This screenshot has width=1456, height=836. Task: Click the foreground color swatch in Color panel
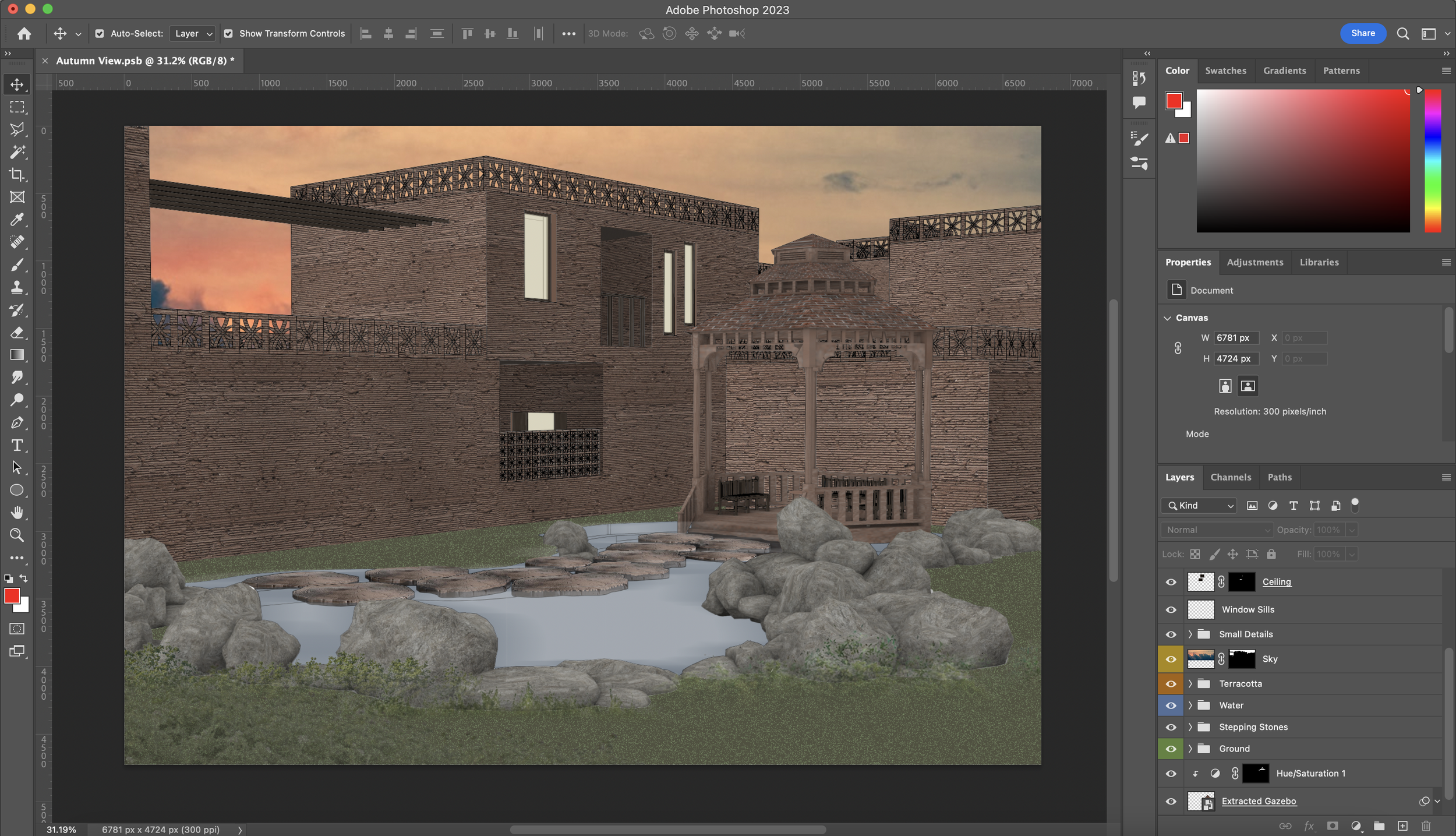(1174, 101)
